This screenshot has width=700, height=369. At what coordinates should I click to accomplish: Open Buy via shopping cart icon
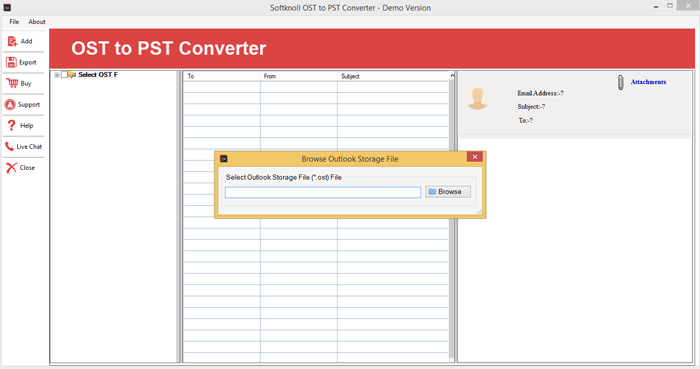12,83
